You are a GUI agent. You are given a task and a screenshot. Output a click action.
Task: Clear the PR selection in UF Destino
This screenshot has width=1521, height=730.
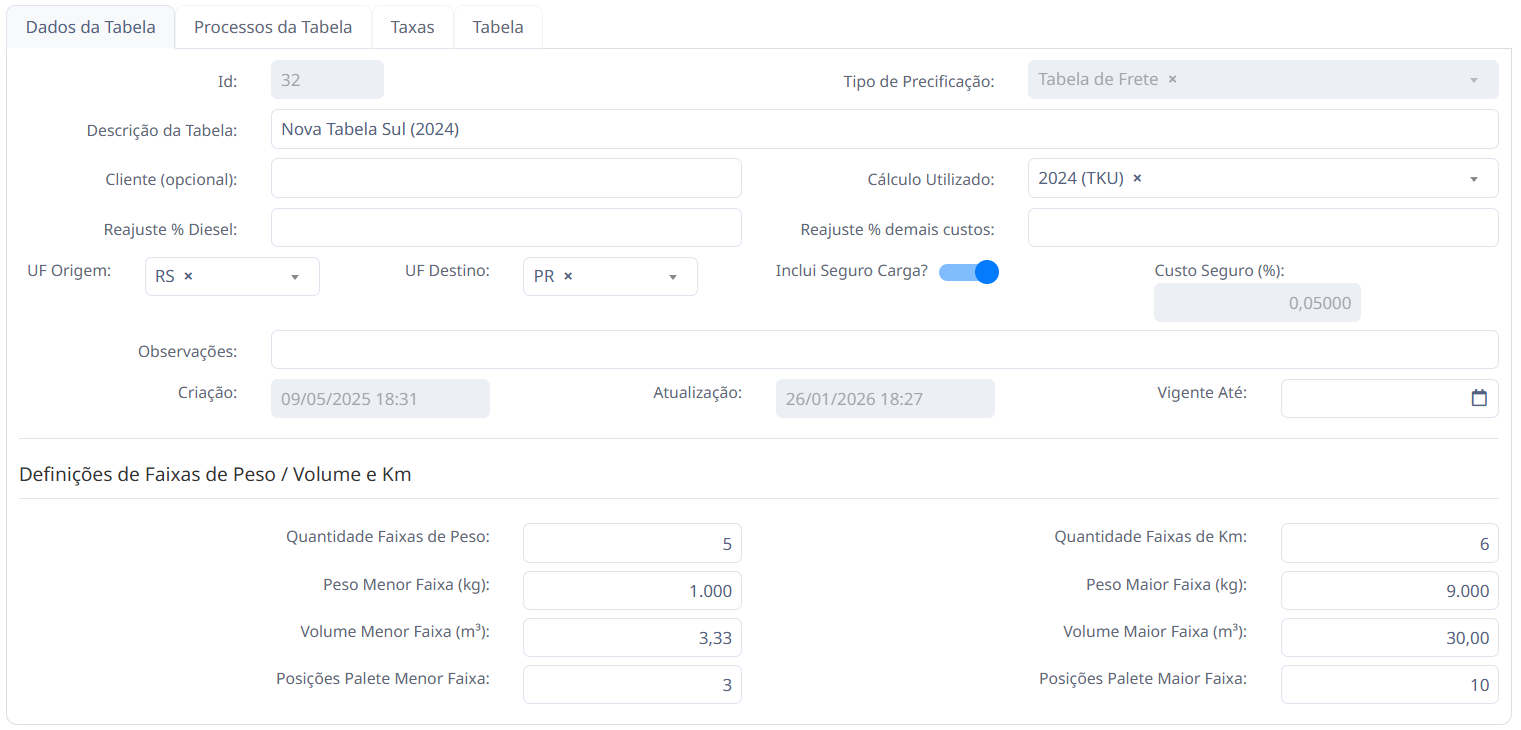(568, 276)
